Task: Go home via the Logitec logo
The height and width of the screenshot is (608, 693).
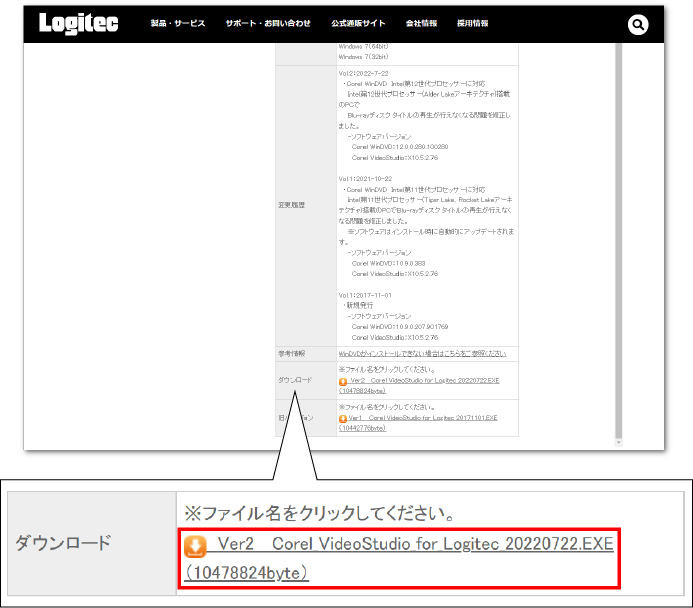Action: click(79, 23)
